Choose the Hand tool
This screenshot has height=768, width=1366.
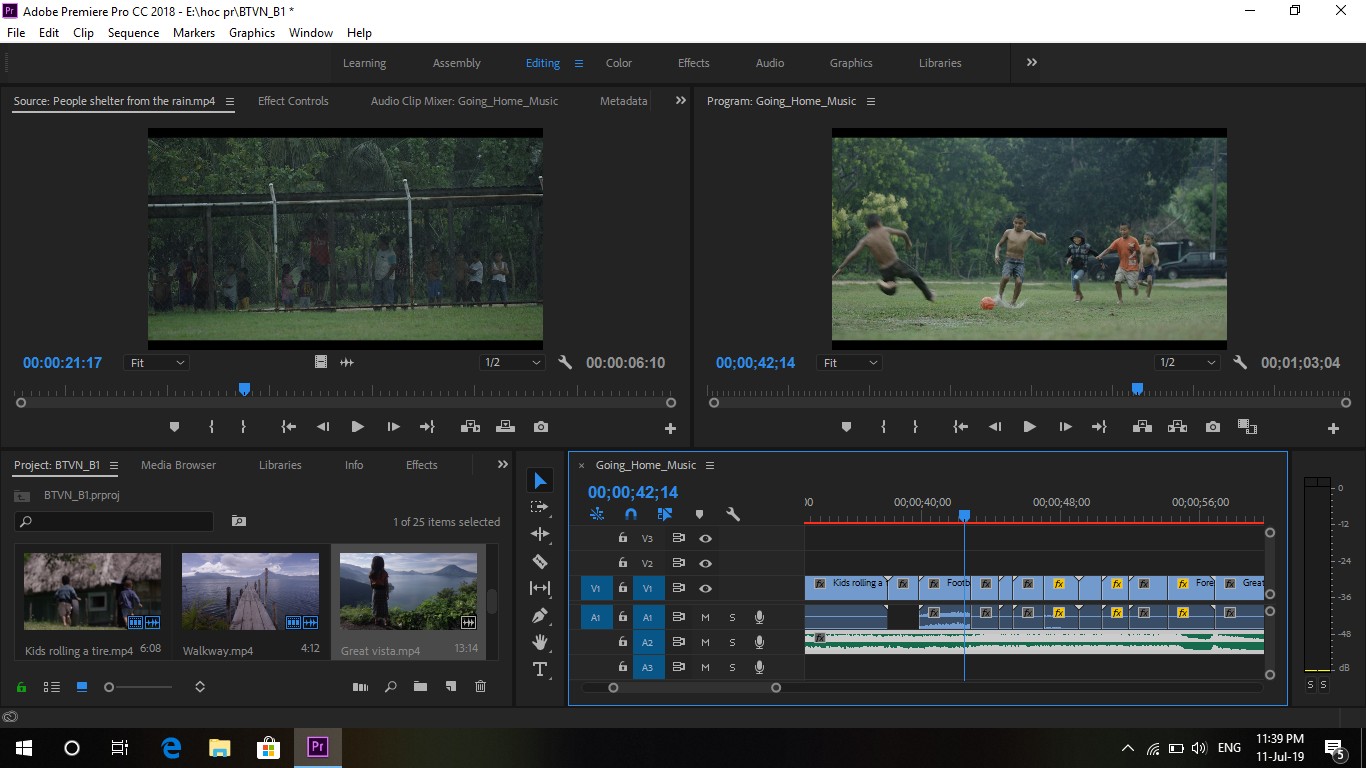click(x=540, y=642)
